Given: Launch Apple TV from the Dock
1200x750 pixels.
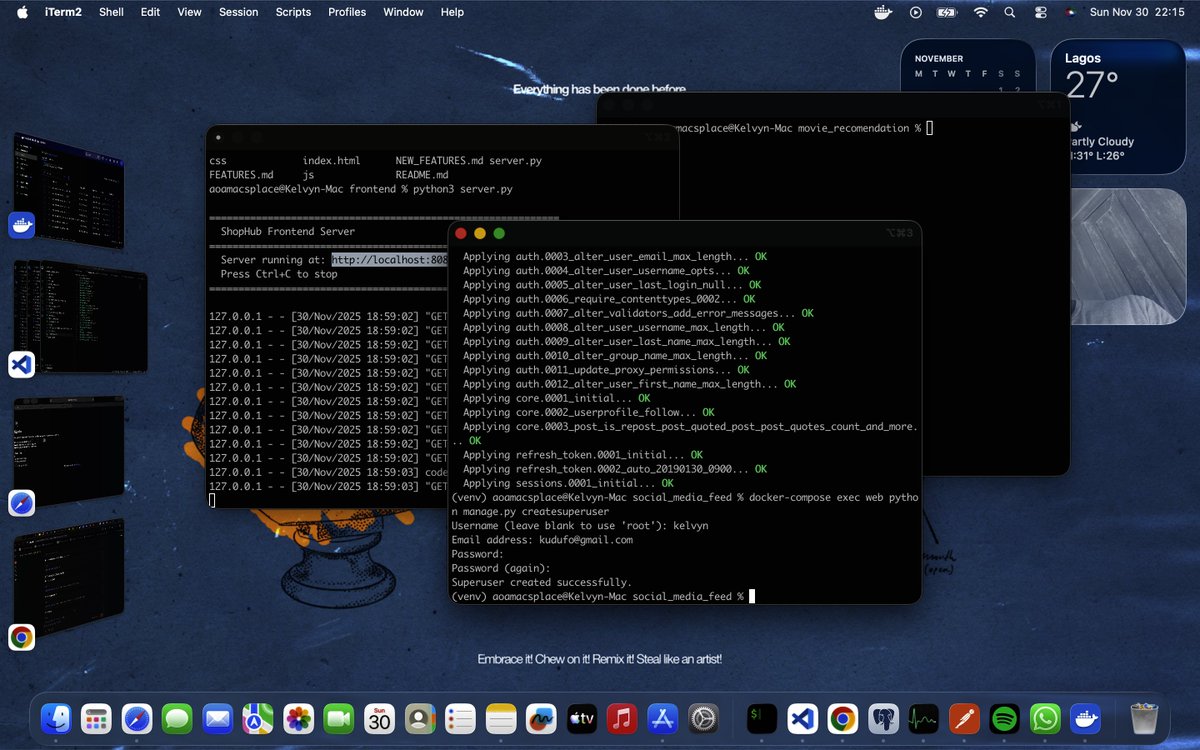Looking at the screenshot, I should pyautogui.click(x=582, y=717).
